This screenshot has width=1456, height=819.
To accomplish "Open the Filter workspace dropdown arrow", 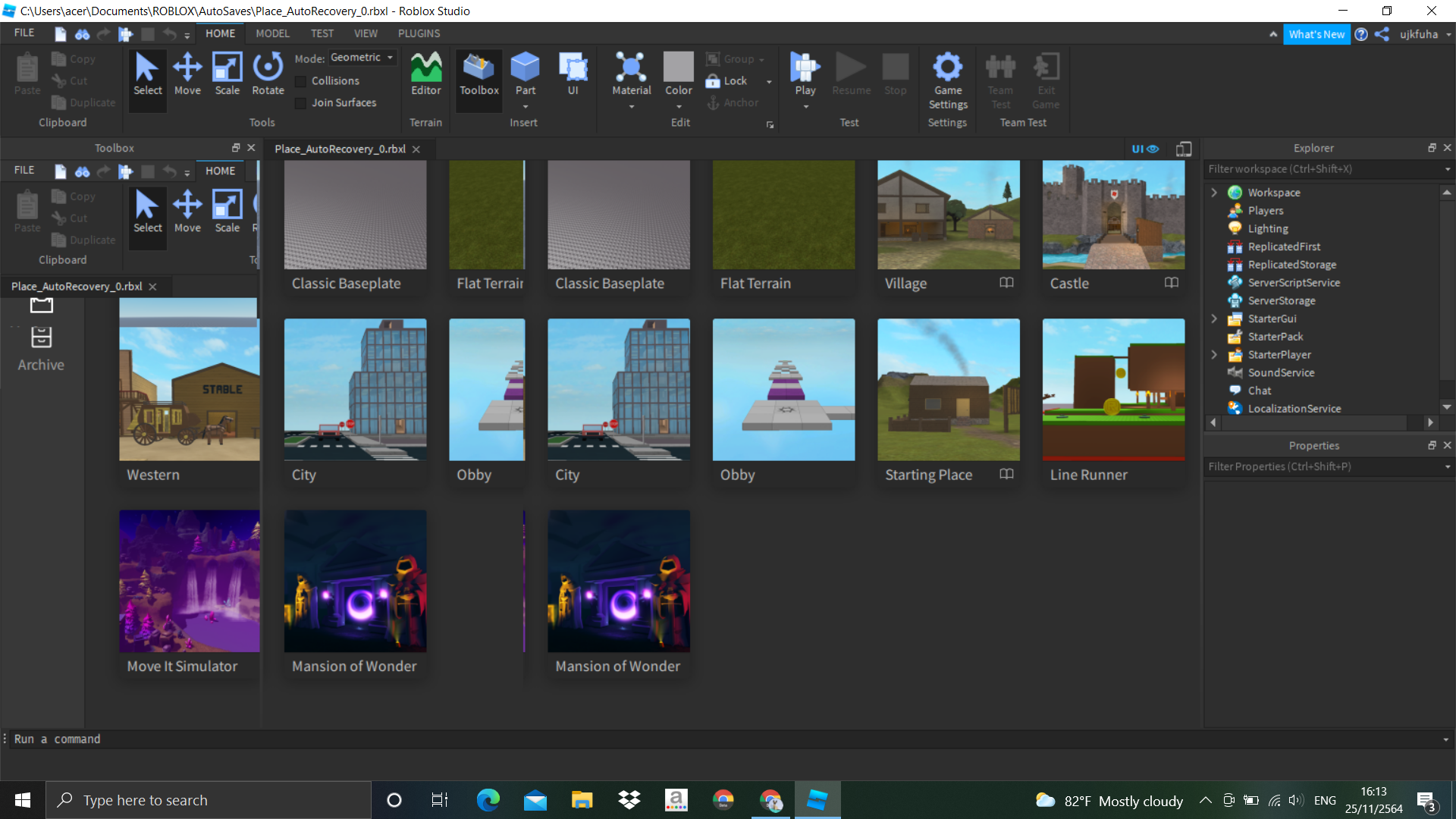I will [1447, 169].
